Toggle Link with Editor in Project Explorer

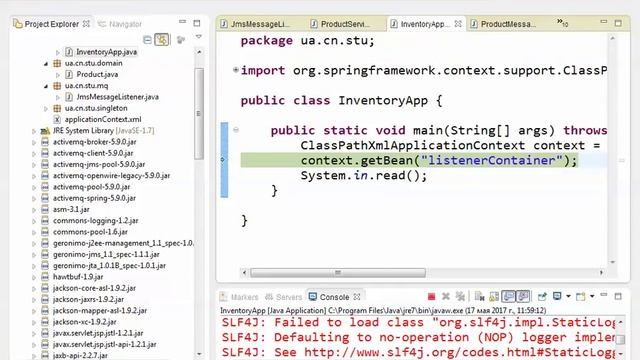tap(162, 40)
